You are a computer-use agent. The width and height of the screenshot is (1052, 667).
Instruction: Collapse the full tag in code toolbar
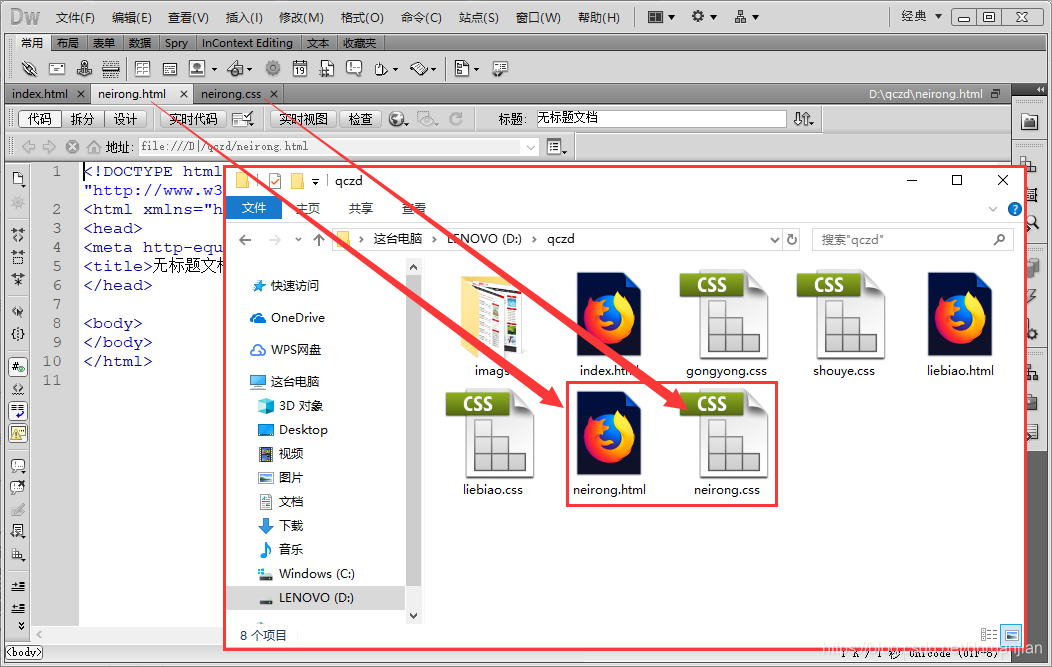18,234
